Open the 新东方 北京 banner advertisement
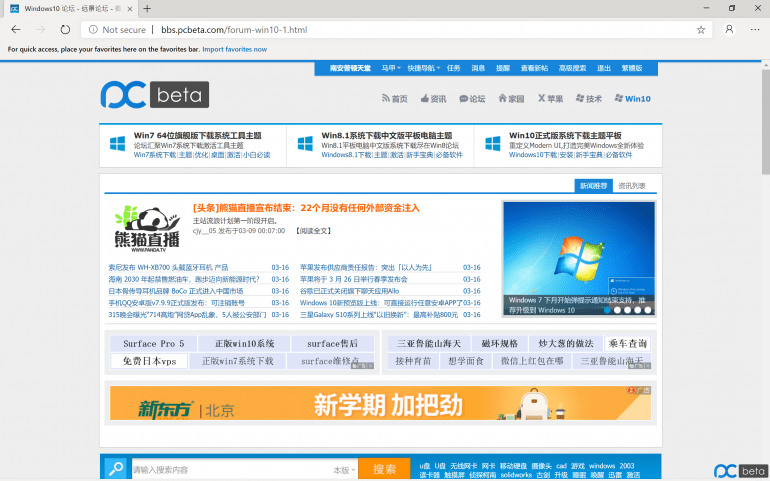The image size is (770, 481). click(381, 403)
